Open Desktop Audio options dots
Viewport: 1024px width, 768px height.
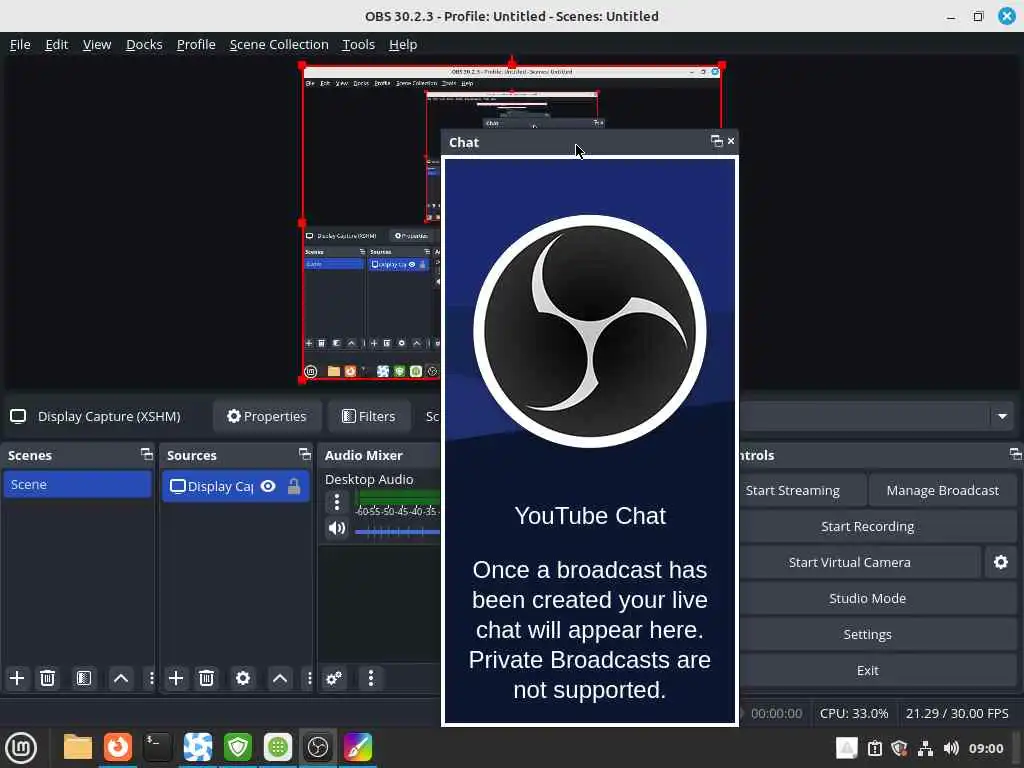337,502
